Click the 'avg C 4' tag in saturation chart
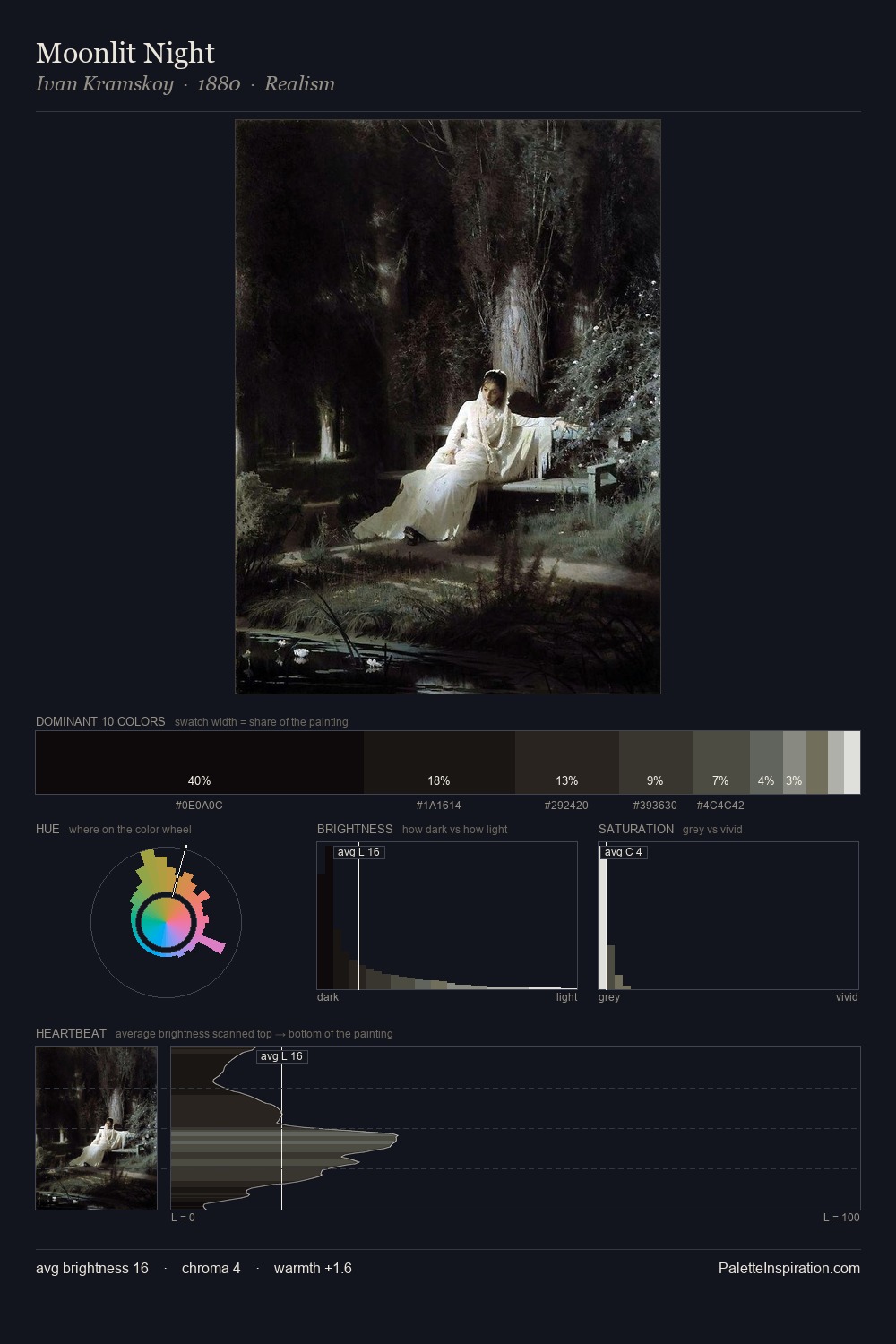Screen dimensions: 896x1344 click(623, 852)
